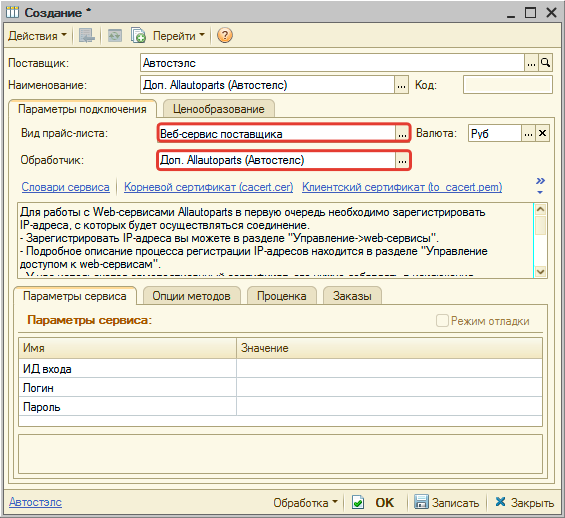
Task: Click scroll down arrow of description text
Action: pyautogui.click(x=540, y=272)
